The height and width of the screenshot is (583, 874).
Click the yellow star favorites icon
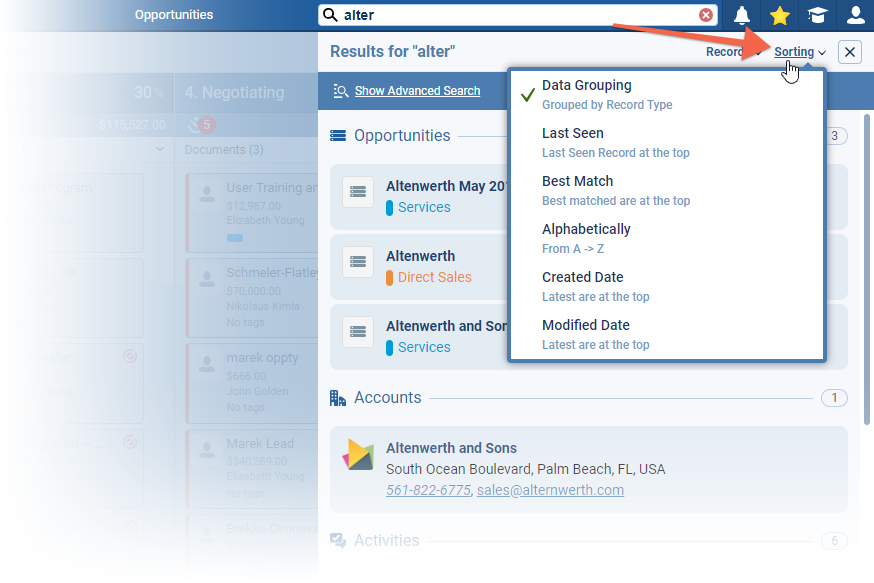click(777, 14)
